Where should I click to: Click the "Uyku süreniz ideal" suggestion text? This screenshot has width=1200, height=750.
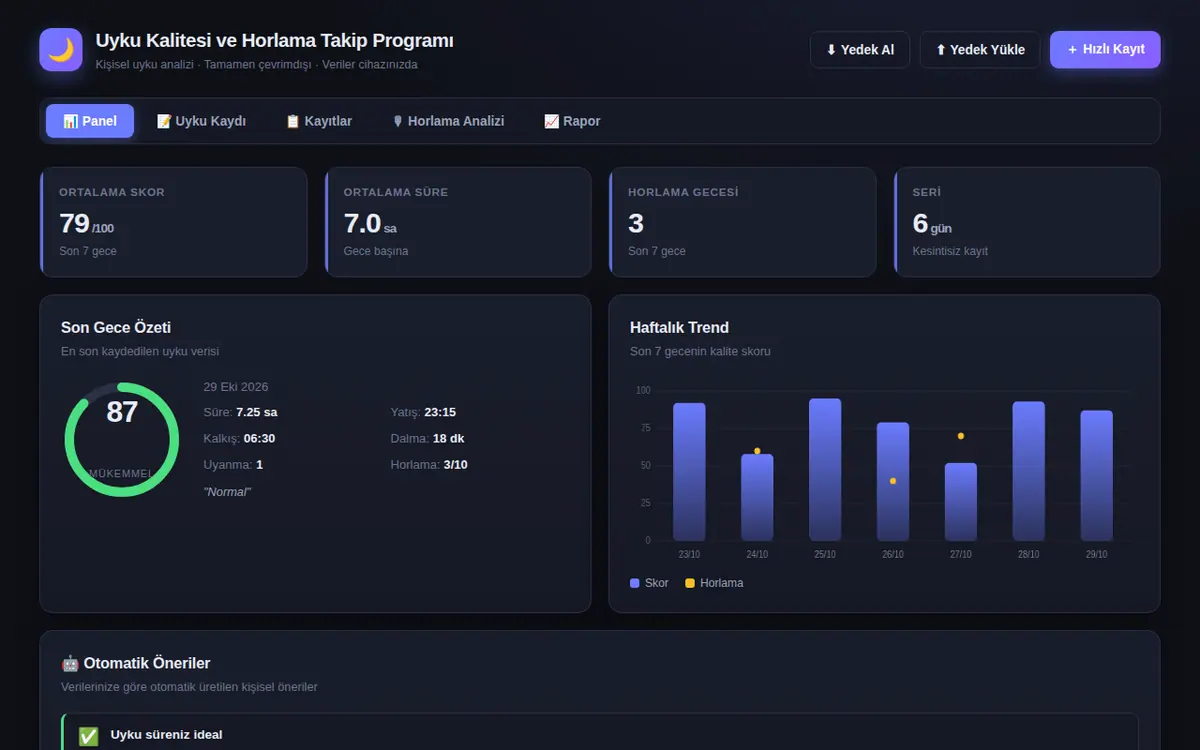point(167,735)
